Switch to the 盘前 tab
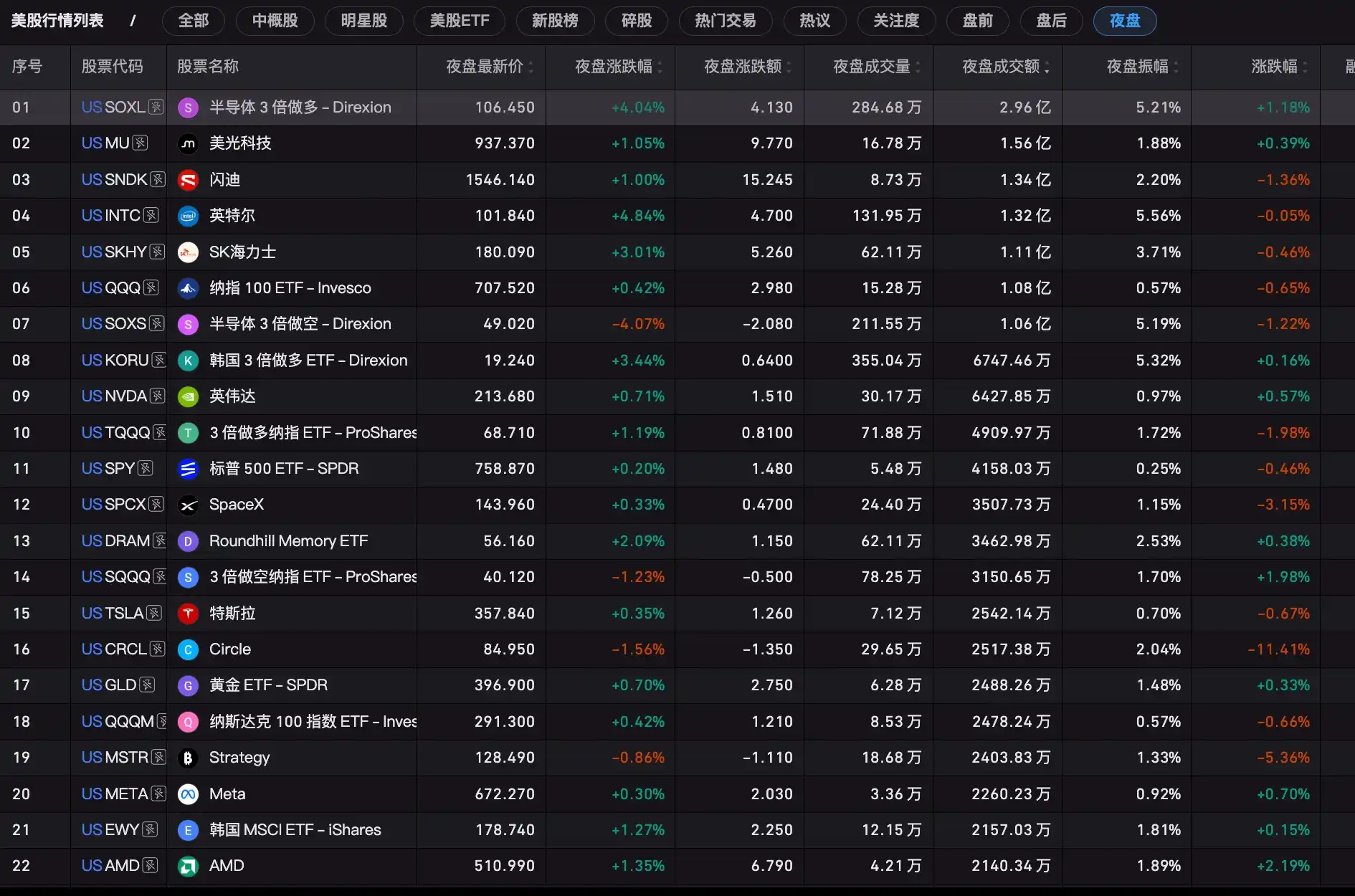Image resolution: width=1355 pixels, height=896 pixels. [x=978, y=21]
